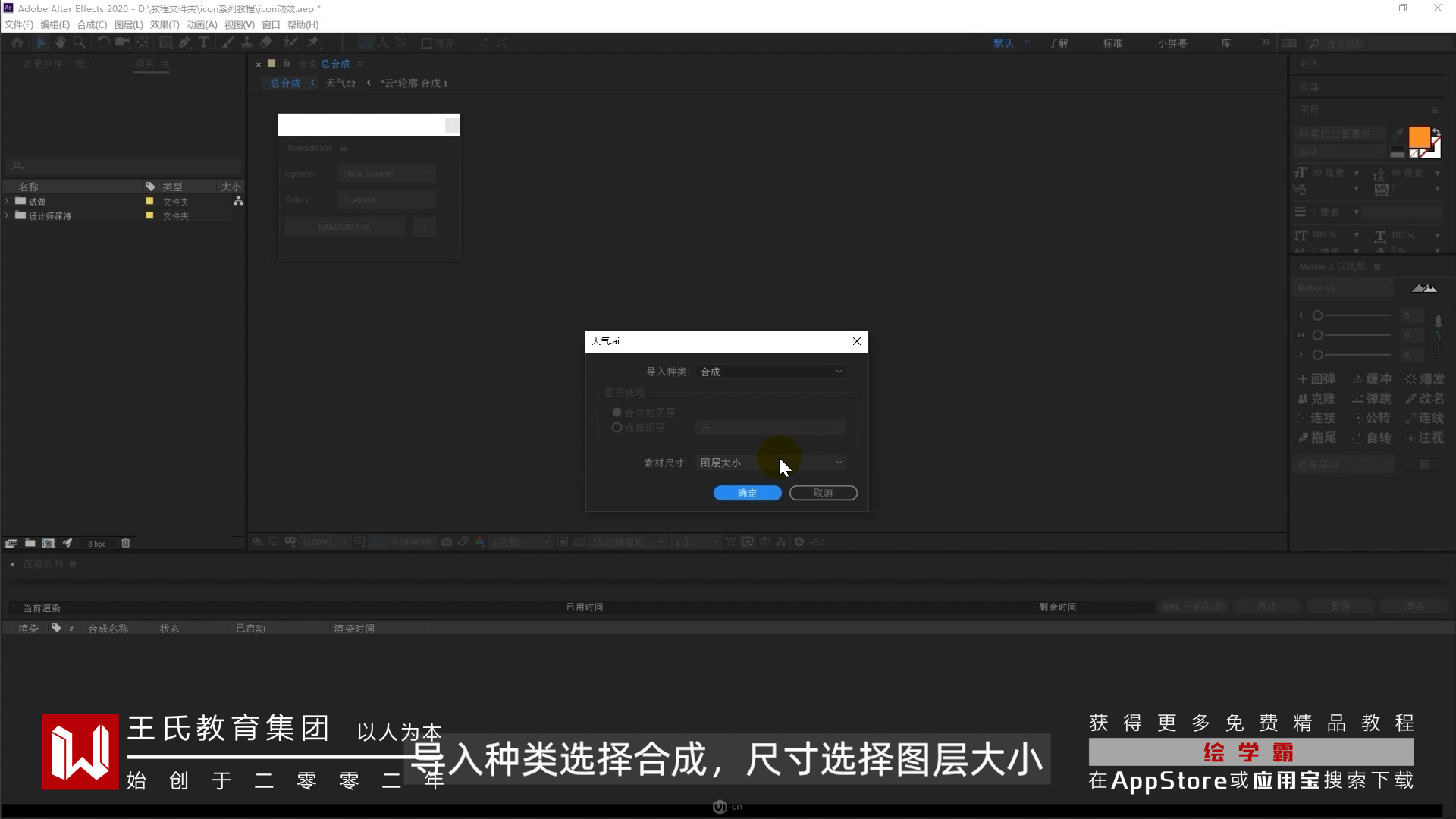Click the 8 bpc color depth indicator
The width and height of the screenshot is (1456, 819).
pyautogui.click(x=96, y=544)
